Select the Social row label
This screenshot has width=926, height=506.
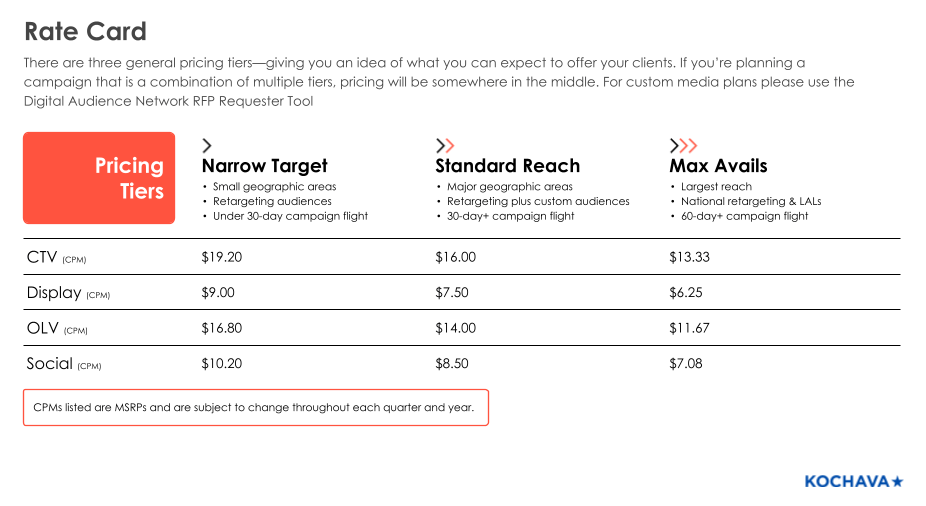(64, 364)
